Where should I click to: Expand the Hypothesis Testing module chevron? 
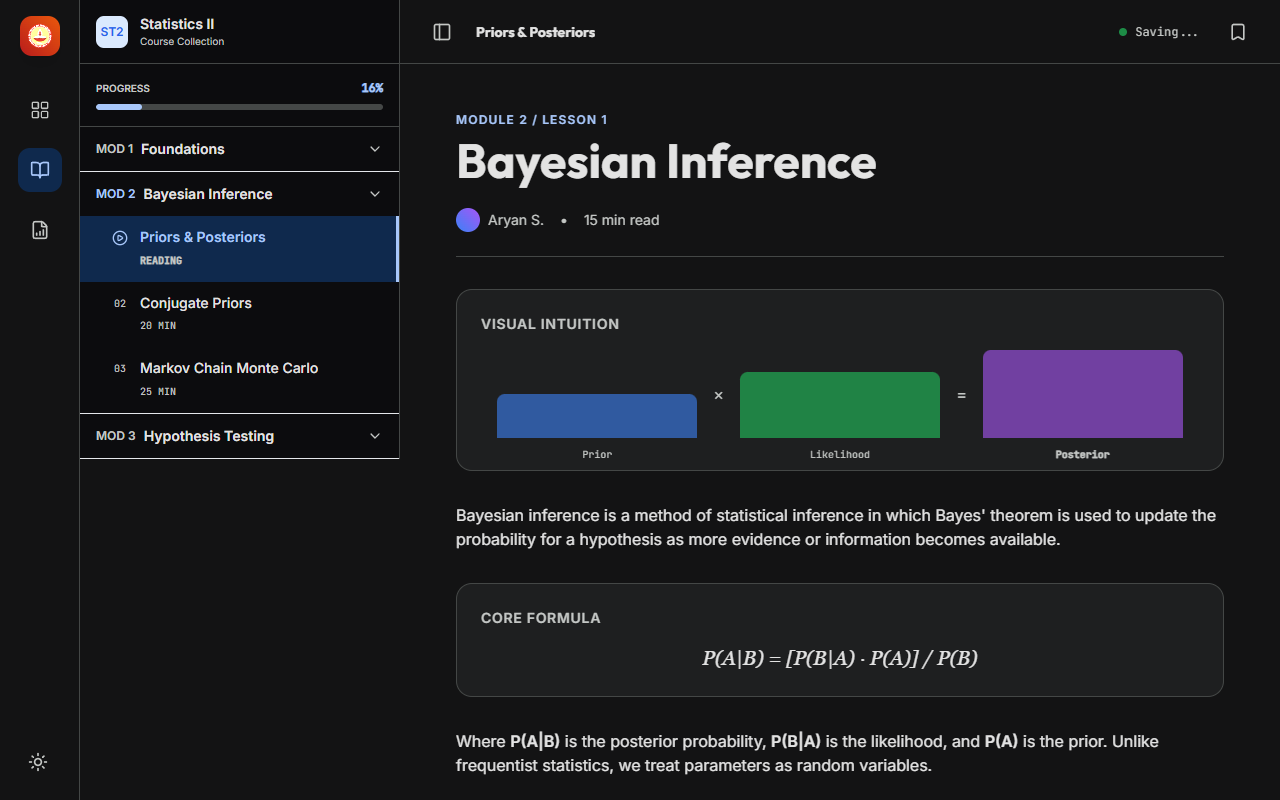[x=375, y=436]
